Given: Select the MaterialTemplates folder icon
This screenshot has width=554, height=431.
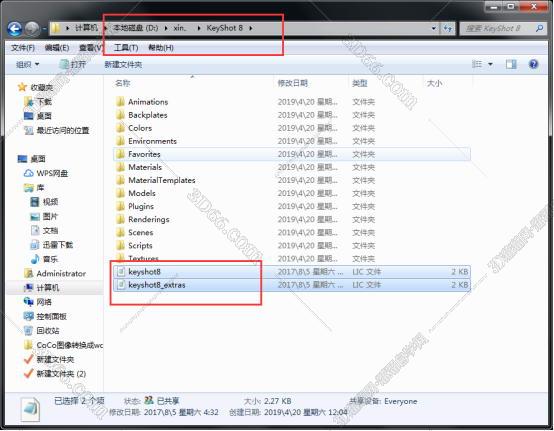Looking at the screenshot, I should pos(120,180).
